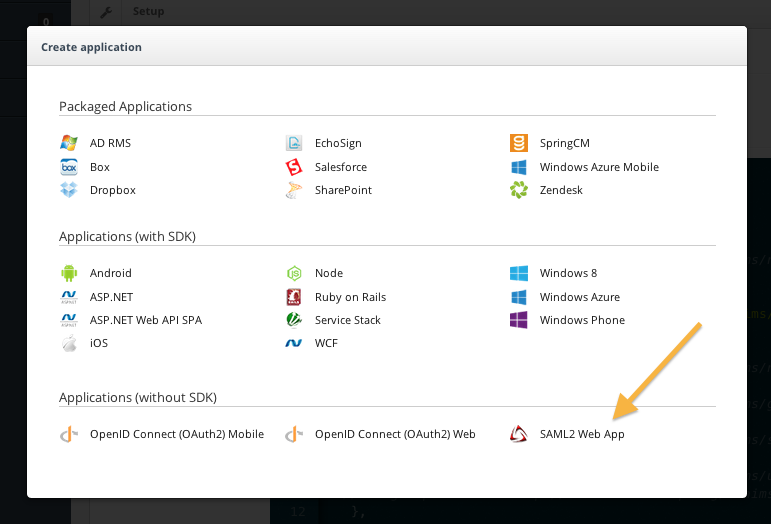Click the wrench icon beside Setup

(106, 12)
